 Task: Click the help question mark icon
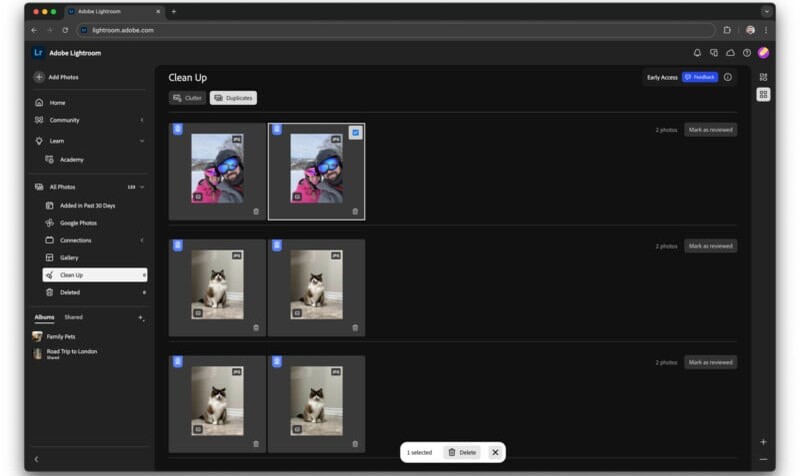746,53
